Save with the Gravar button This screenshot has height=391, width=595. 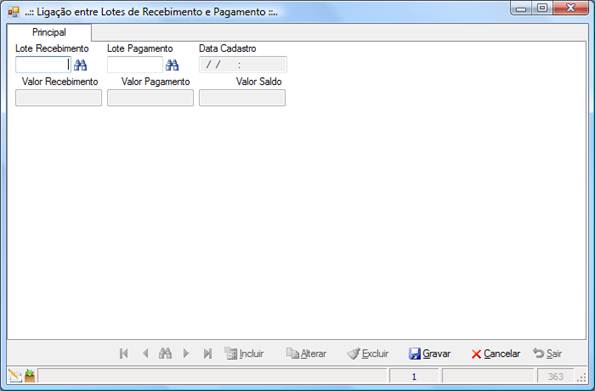tap(430, 353)
